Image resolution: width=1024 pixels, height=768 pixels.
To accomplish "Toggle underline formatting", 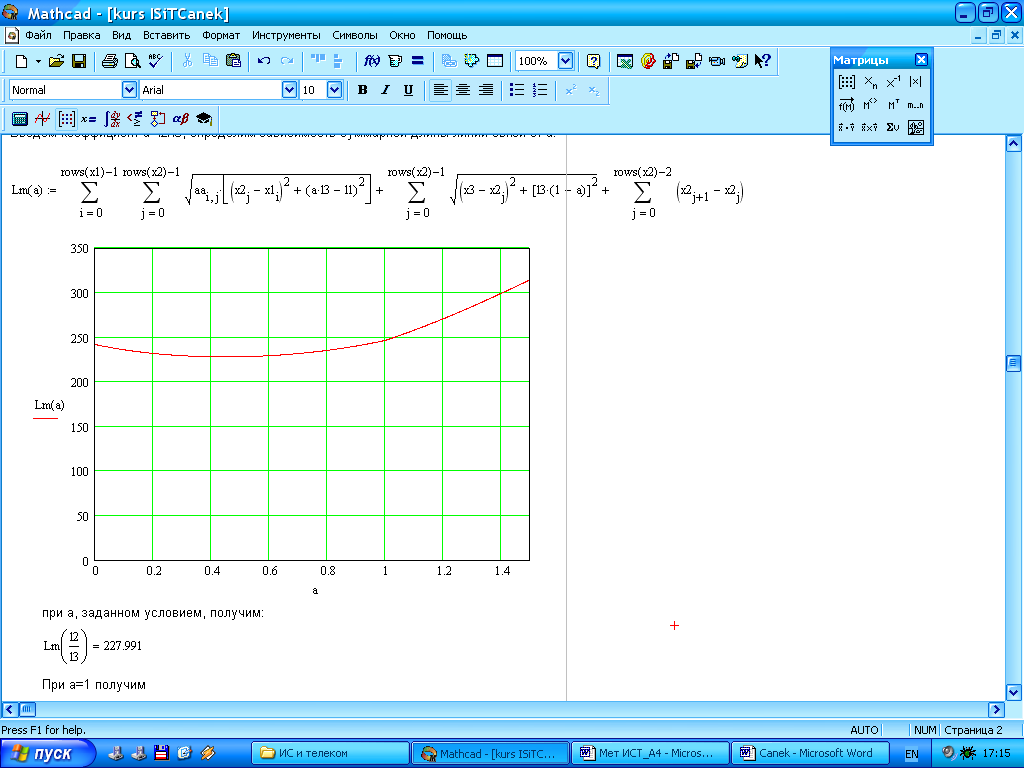I will click(x=408, y=90).
